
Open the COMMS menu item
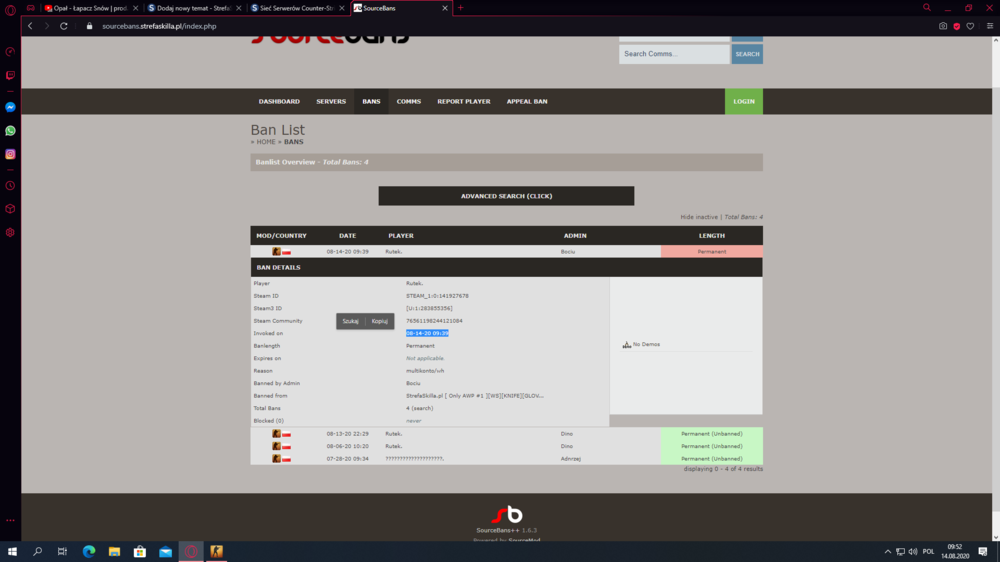click(x=409, y=101)
